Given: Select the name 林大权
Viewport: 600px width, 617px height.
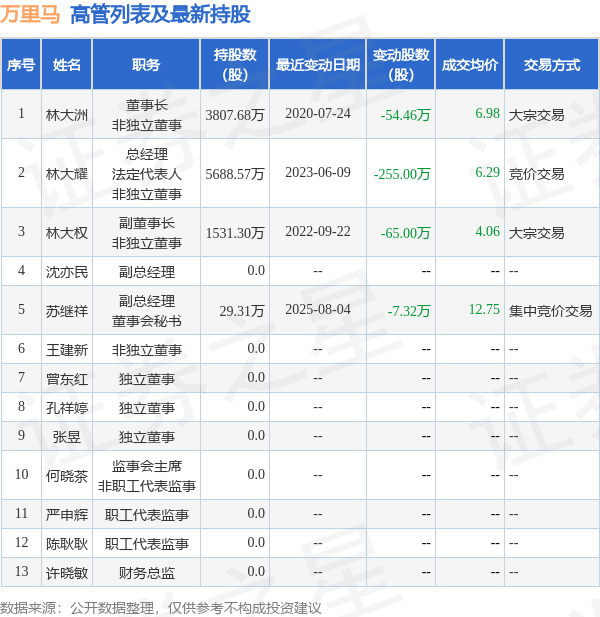Looking at the screenshot, I should (66, 233).
